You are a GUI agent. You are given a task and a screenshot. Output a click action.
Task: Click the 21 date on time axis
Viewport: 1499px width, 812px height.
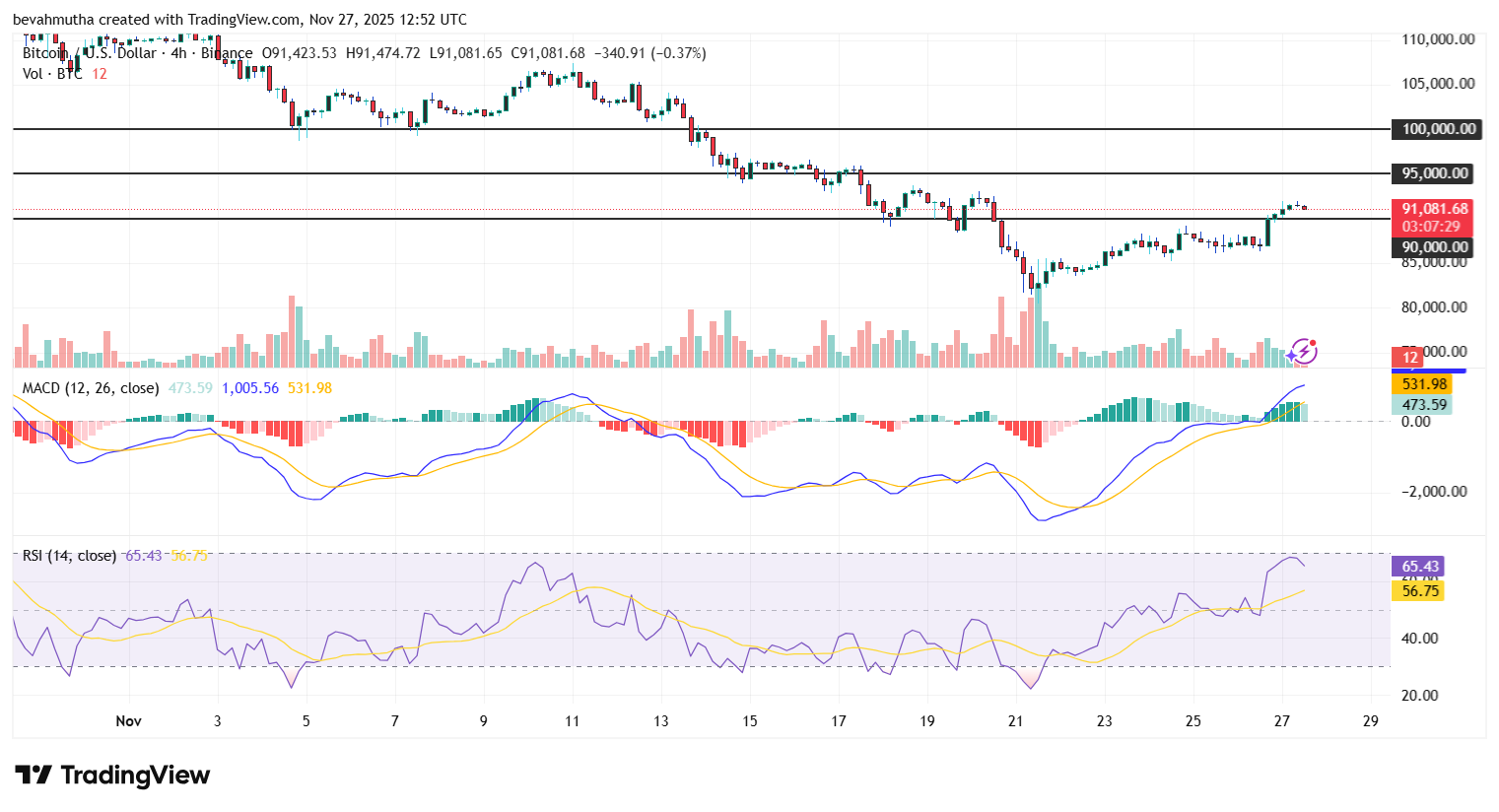(x=1015, y=721)
